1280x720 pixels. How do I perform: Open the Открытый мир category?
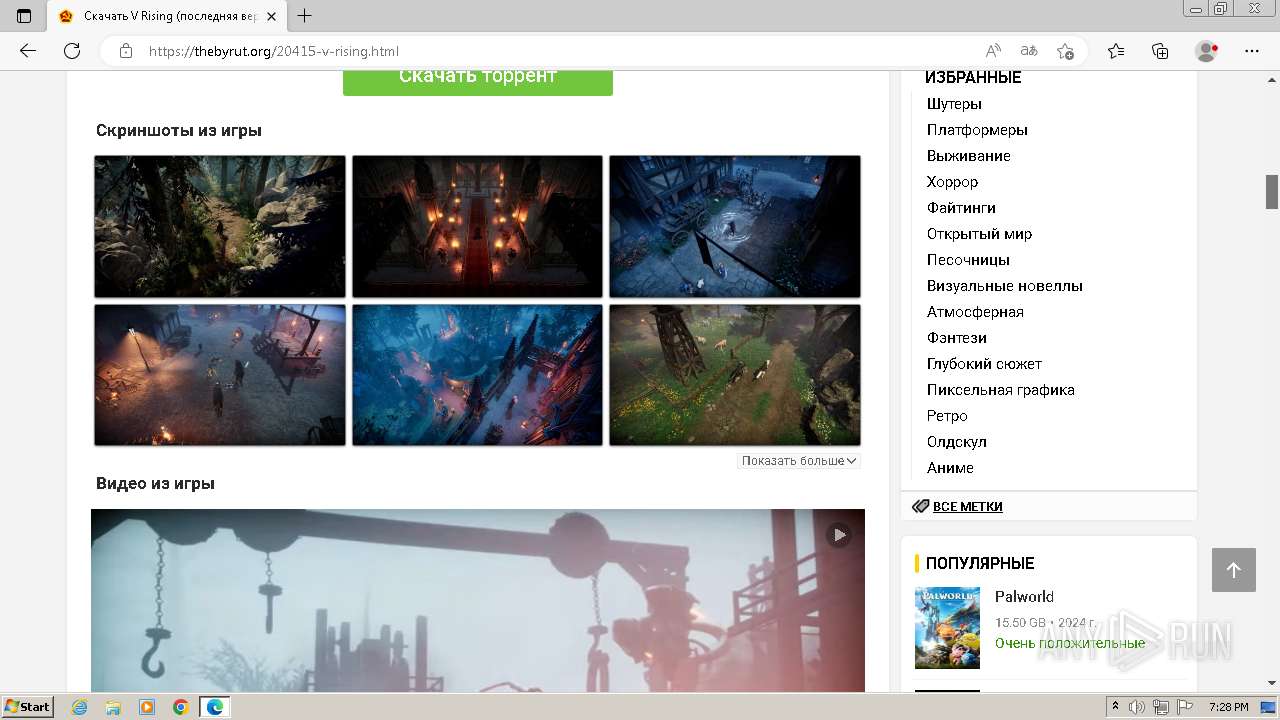click(x=979, y=234)
